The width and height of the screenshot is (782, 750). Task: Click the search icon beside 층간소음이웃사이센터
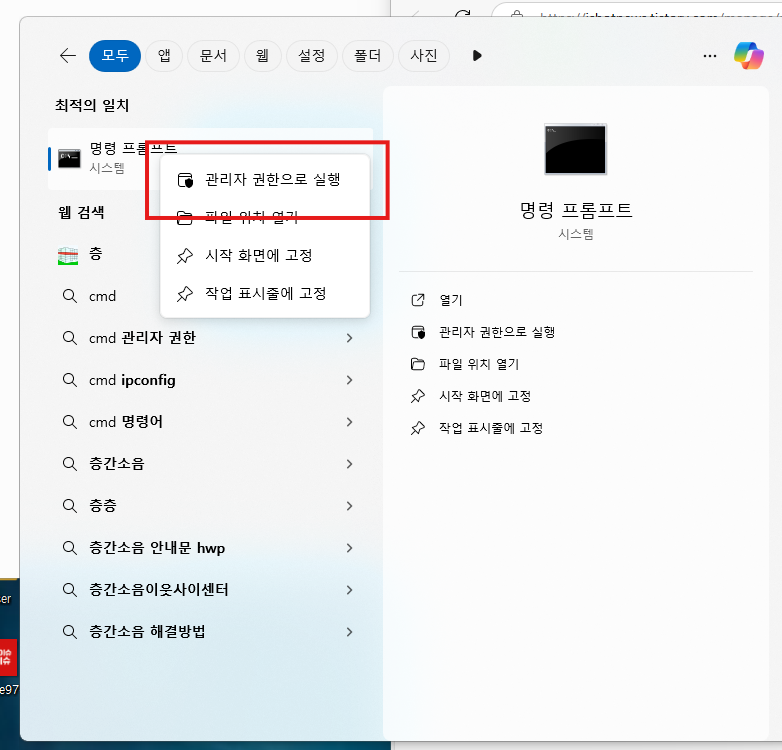click(69, 590)
